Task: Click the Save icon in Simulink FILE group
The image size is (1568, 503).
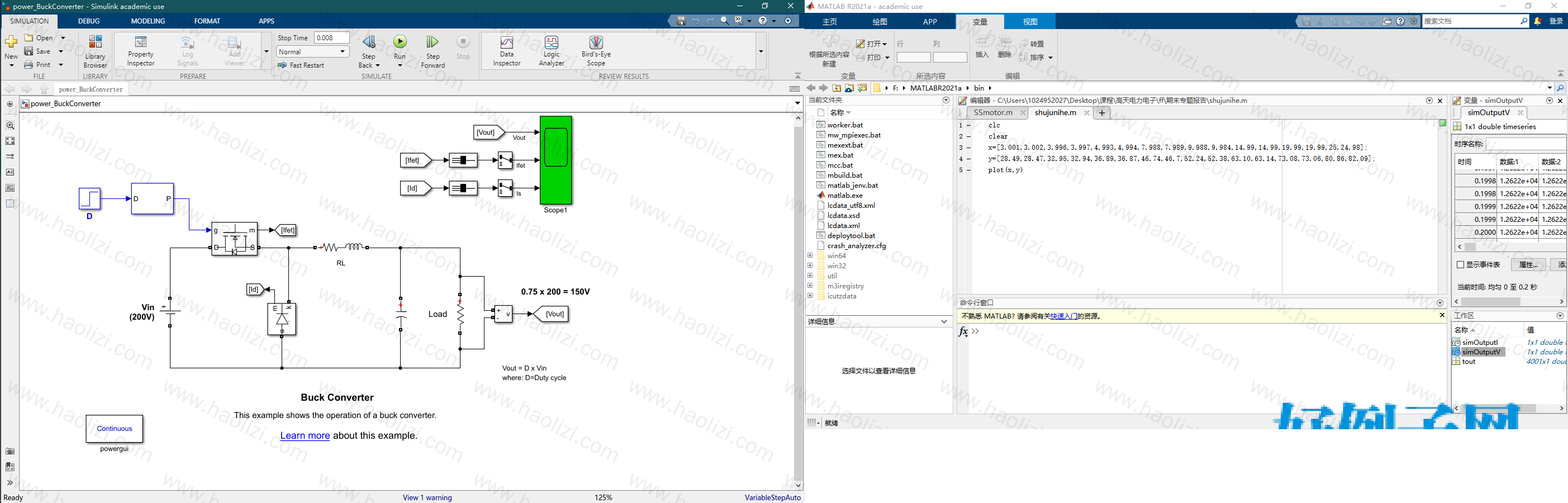Action: [28, 51]
